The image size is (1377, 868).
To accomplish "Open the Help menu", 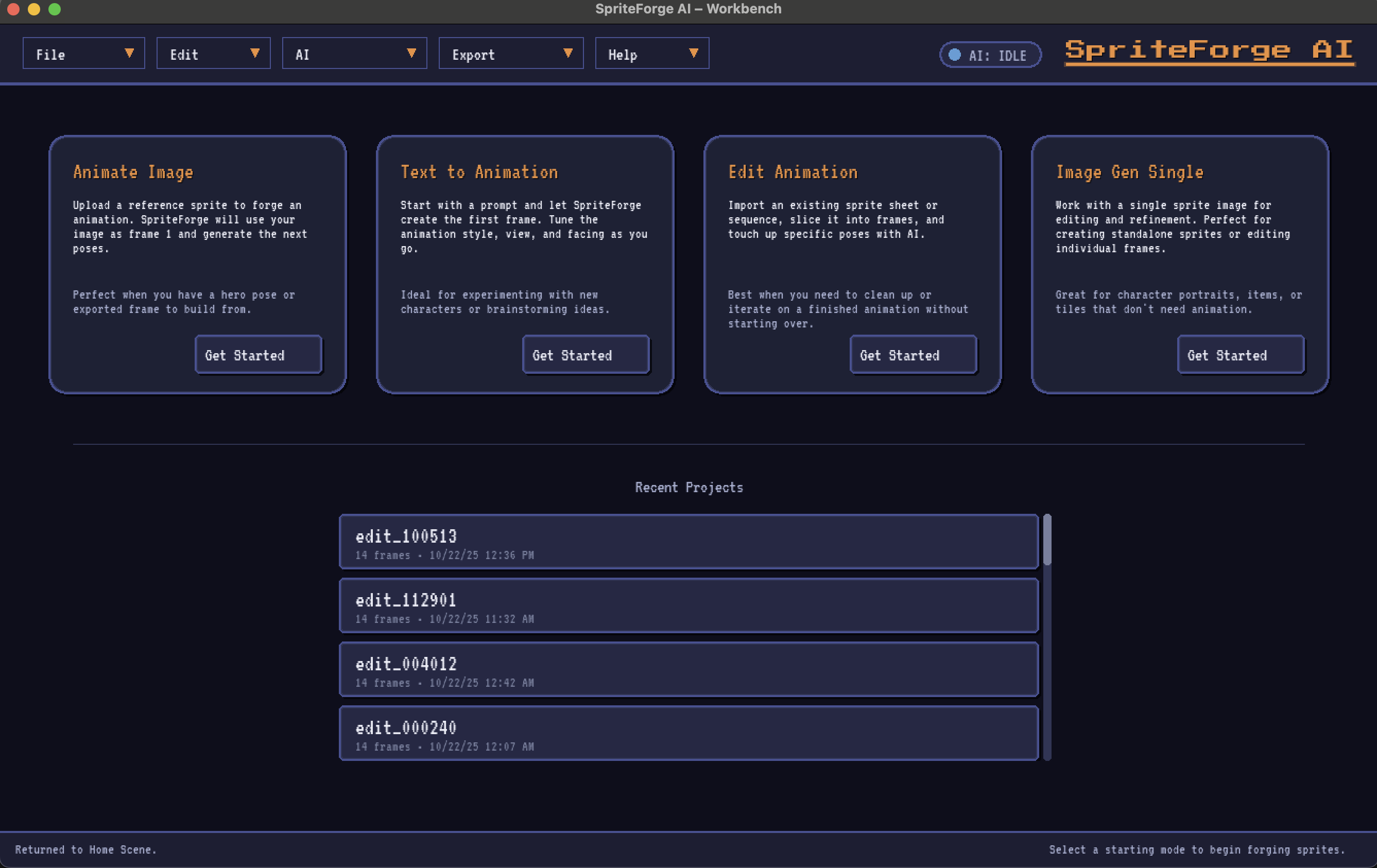I will pos(651,54).
